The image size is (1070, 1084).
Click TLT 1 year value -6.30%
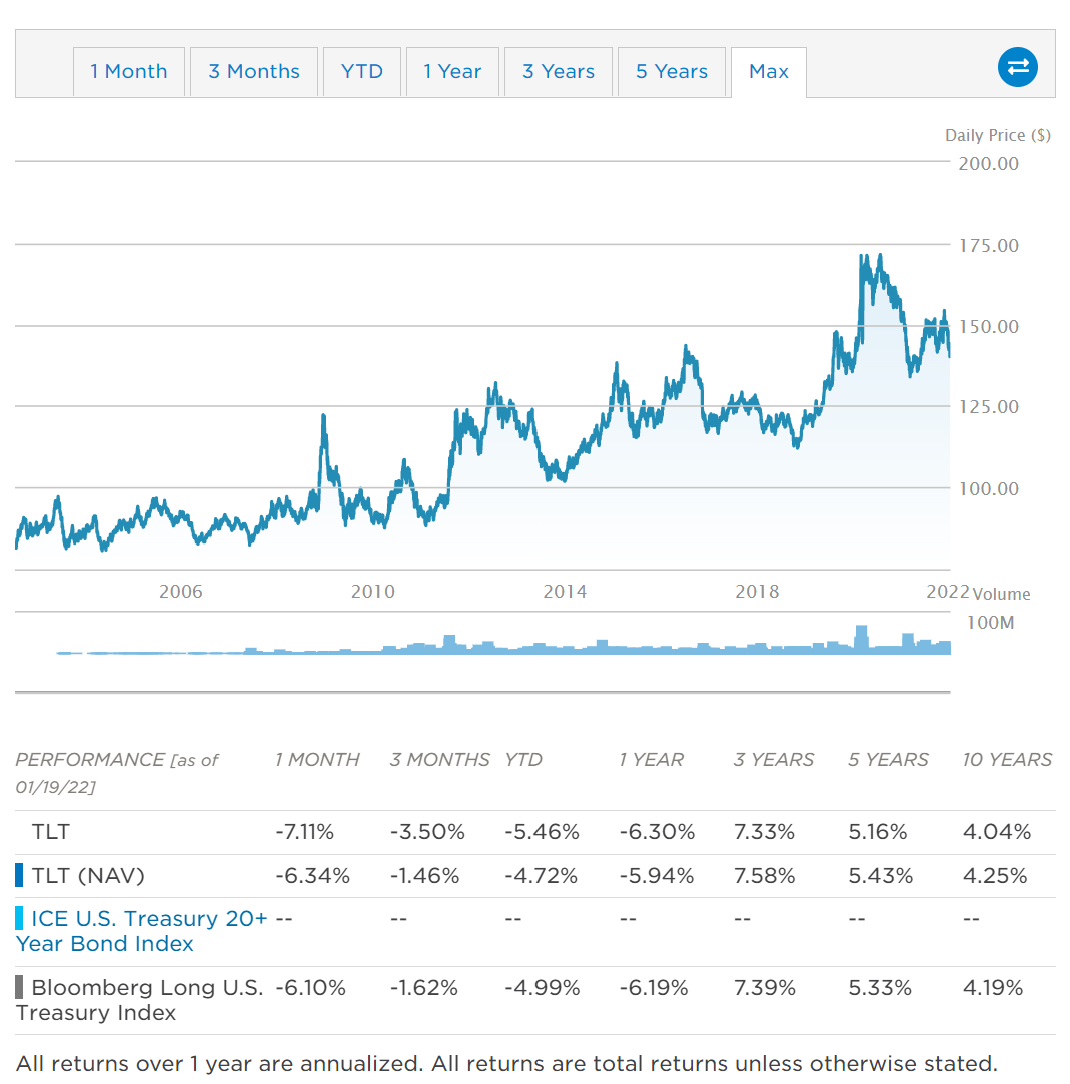657,831
